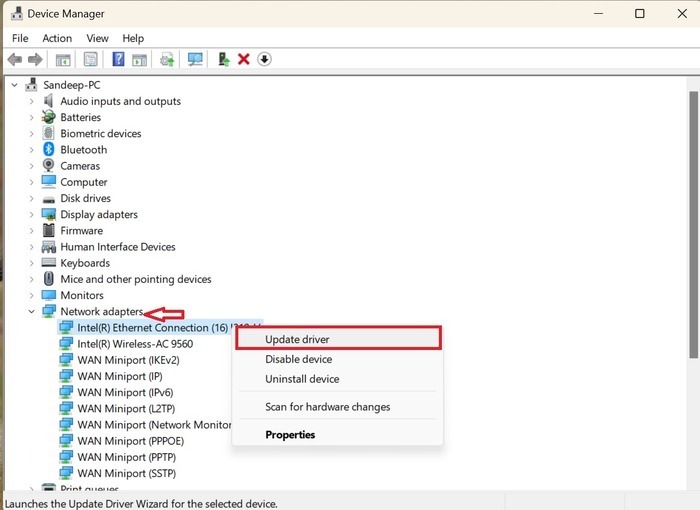Click the Audio inputs and outputs speaker icon
This screenshot has width=700, height=510.
click(49, 101)
